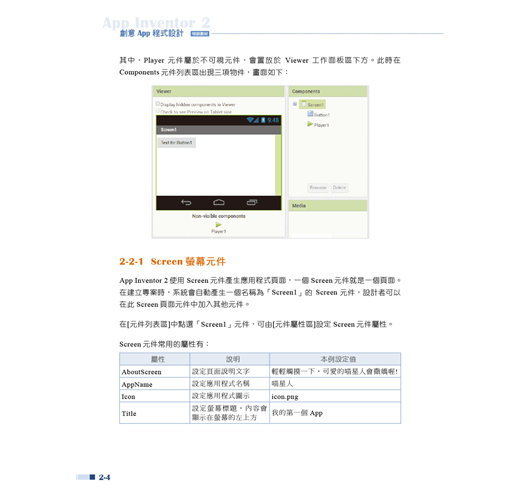Image resolution: width=520 pixels, height=500 pixels.
Task: Click the Media panel header
Action: point(328,206)
